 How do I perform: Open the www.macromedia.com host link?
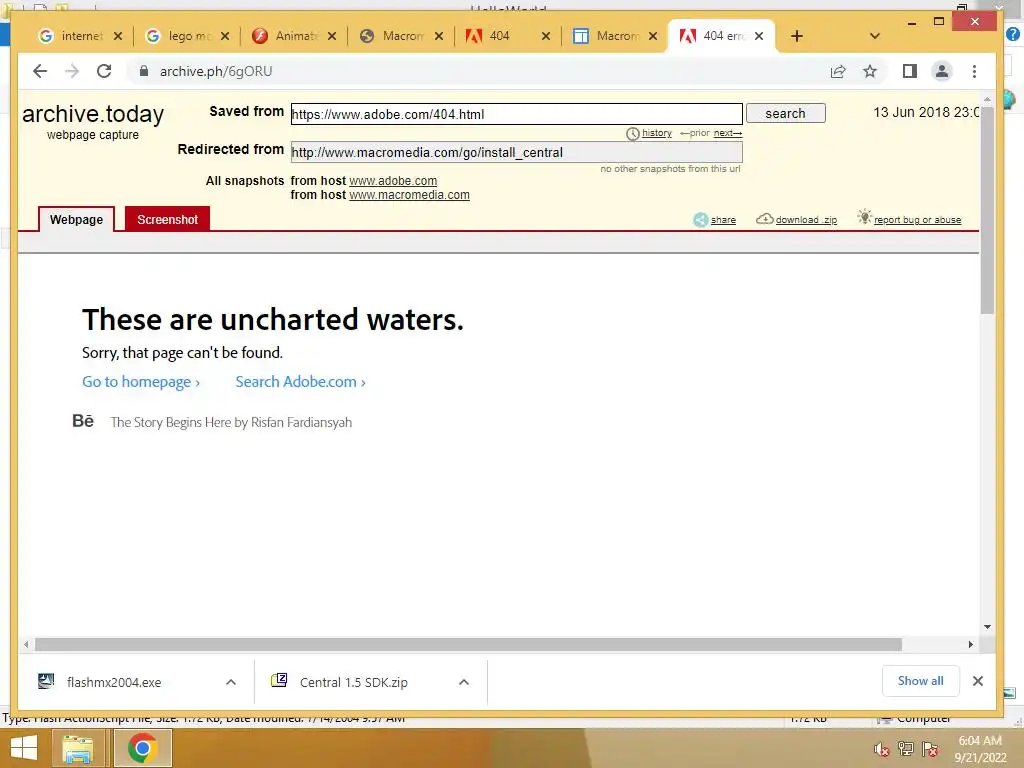click(409, 195)
